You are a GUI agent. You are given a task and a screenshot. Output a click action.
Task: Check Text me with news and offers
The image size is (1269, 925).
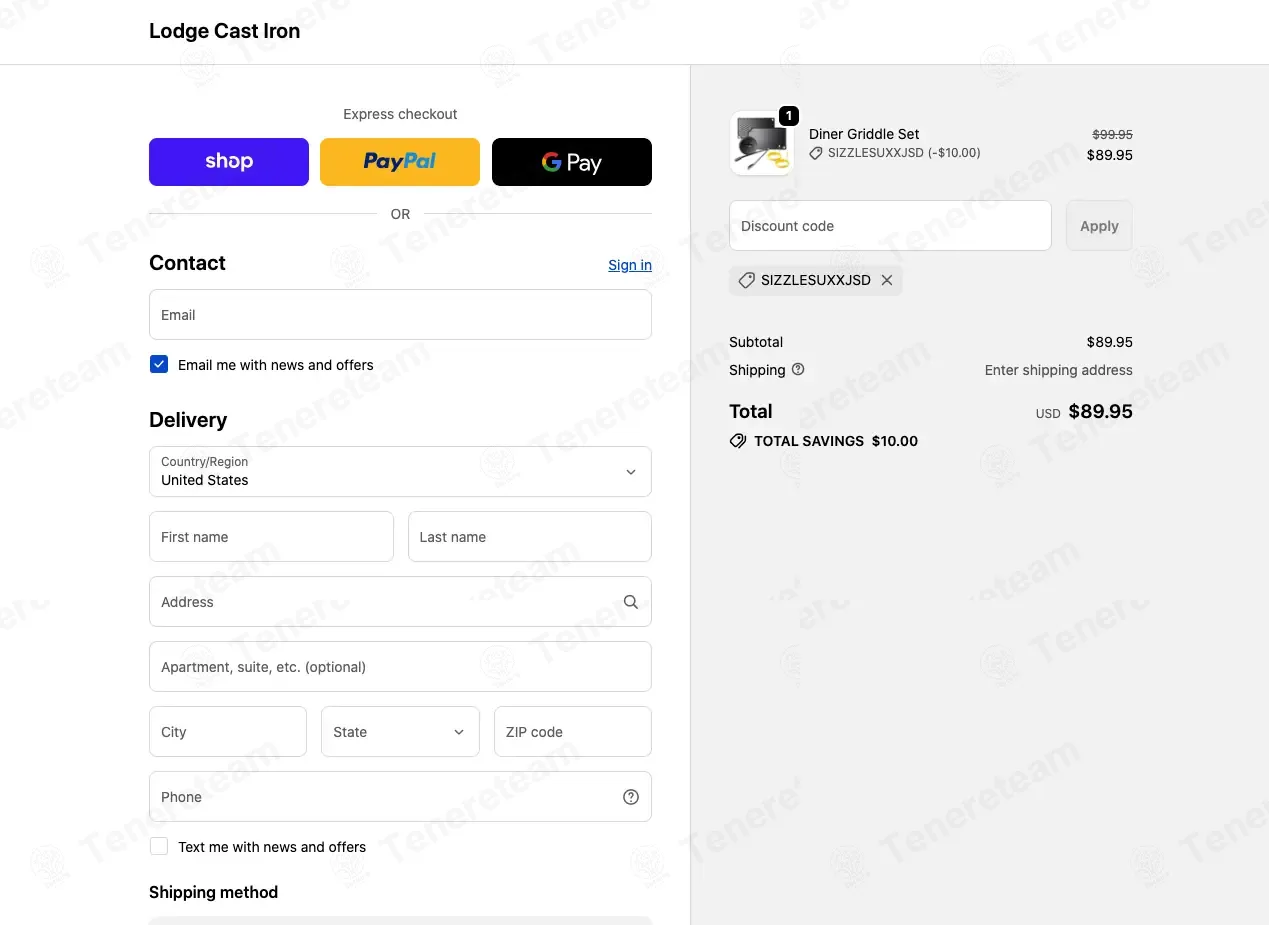pyautogui.click(x=159, y=846)
